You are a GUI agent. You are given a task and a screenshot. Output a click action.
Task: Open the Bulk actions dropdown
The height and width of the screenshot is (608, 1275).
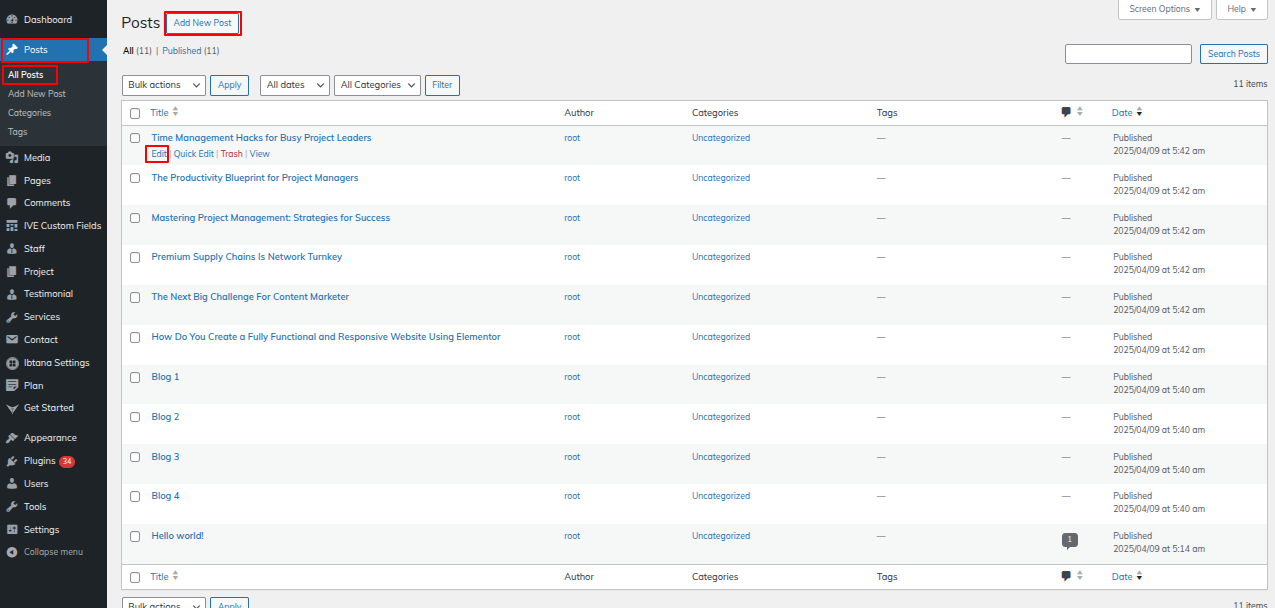point(164,85)
